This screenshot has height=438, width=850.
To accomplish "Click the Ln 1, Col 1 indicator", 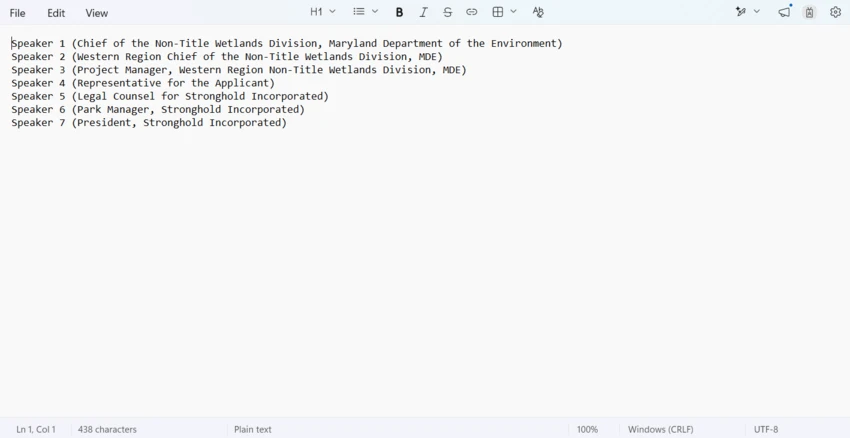I will coord(36,429).
